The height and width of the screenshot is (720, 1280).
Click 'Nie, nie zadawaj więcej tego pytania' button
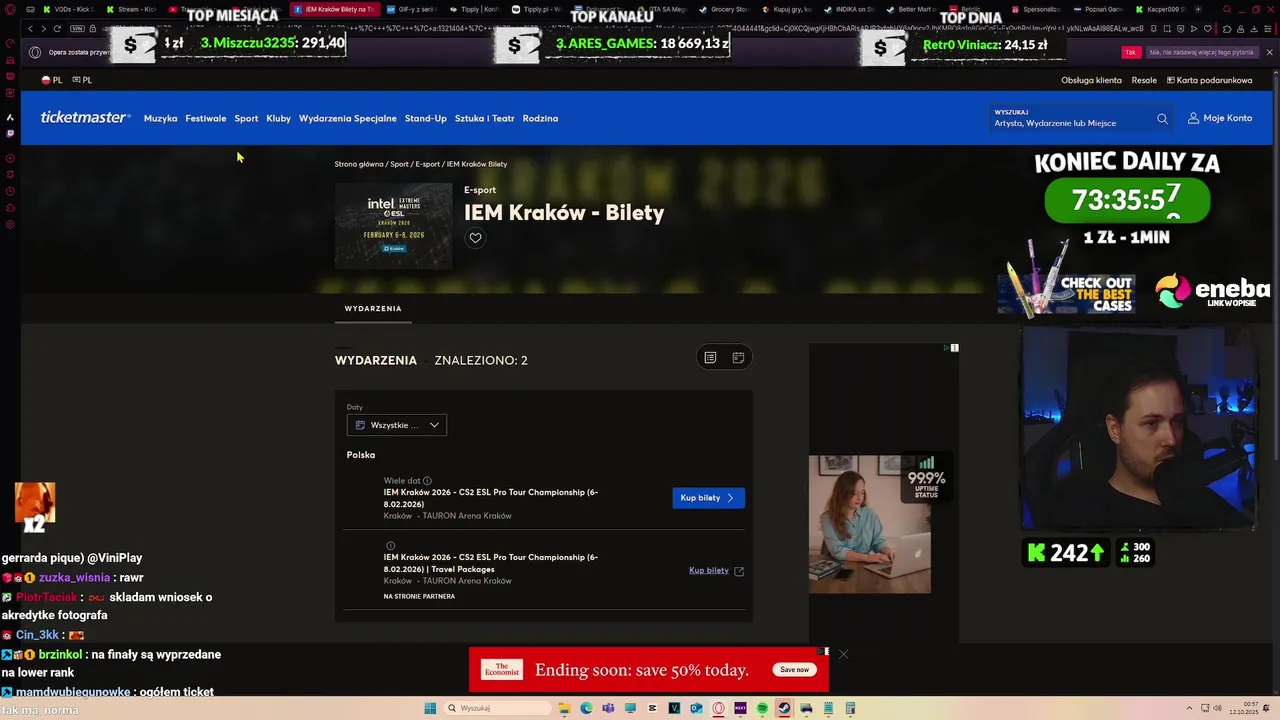click(x=1201, y=52)
